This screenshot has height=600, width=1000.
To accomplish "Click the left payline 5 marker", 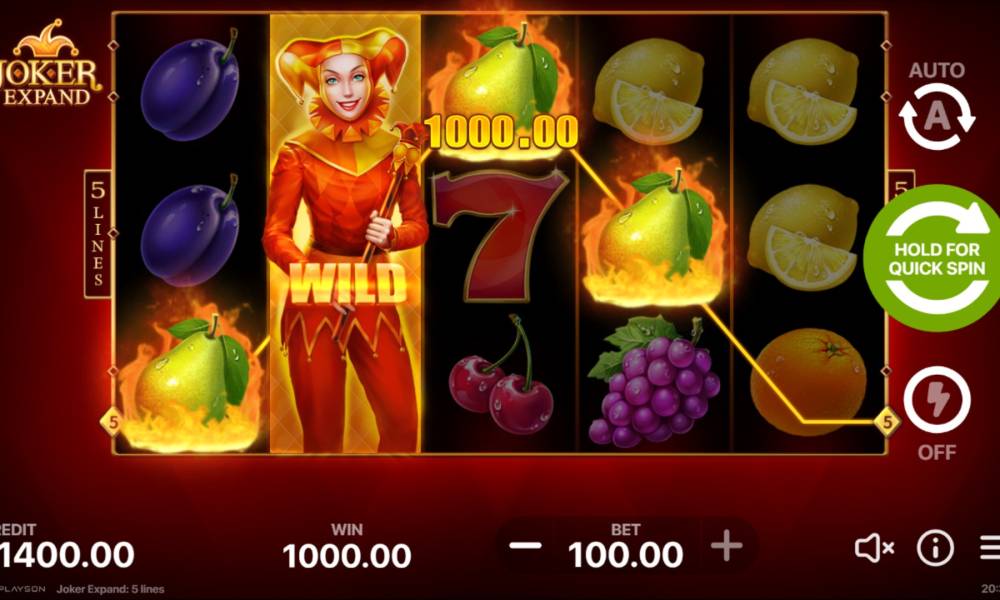I will [x=112, y=422].
